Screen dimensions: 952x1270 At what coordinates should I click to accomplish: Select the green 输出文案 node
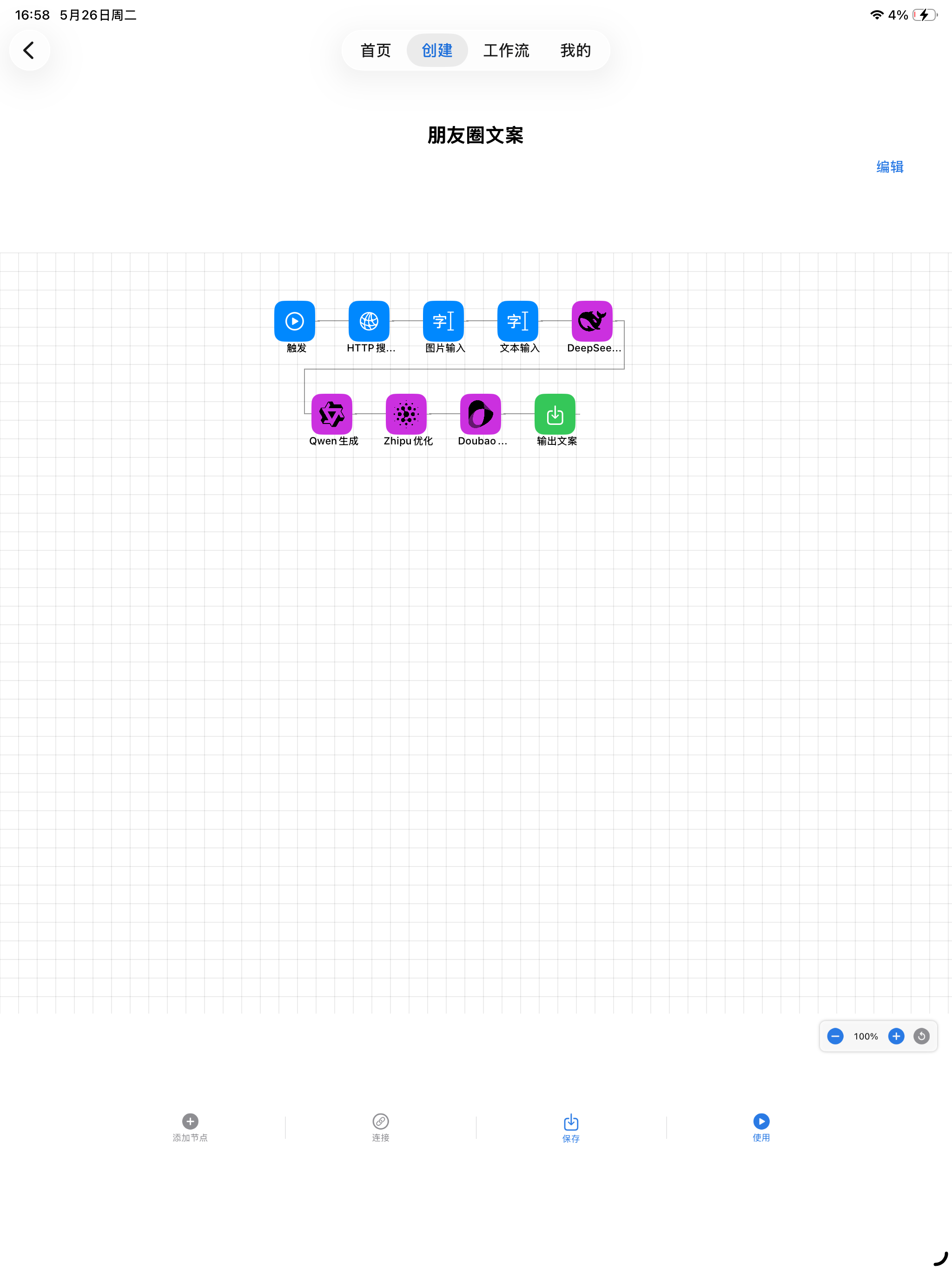click(555, 414)
